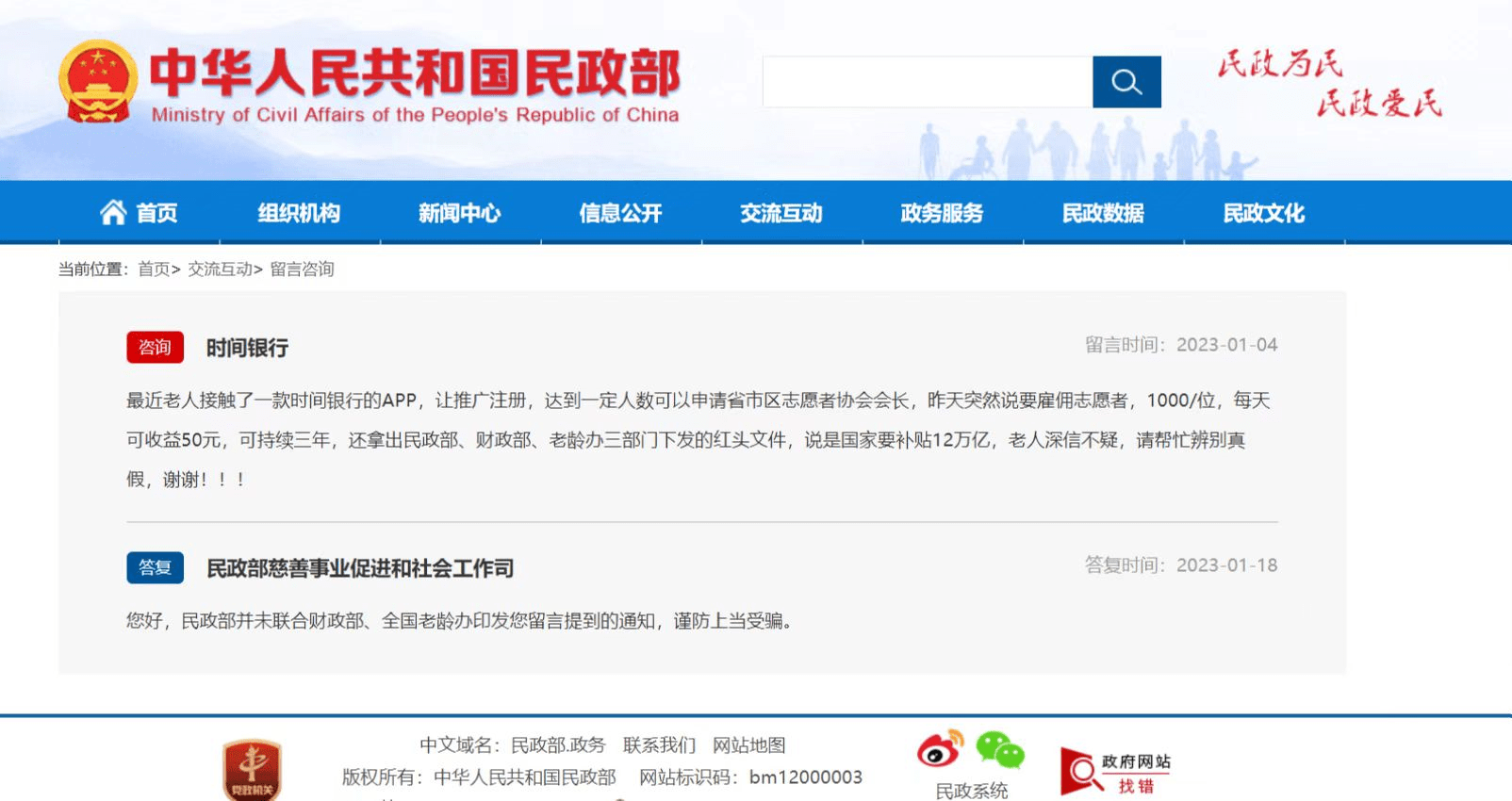Select 信息公开 in the navigation bar

click(x=620, y=213)
